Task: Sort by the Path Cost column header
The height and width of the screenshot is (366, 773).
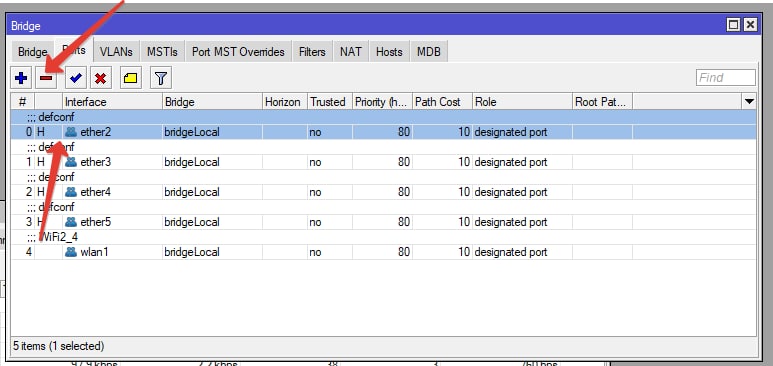Action: click(442, 102)
